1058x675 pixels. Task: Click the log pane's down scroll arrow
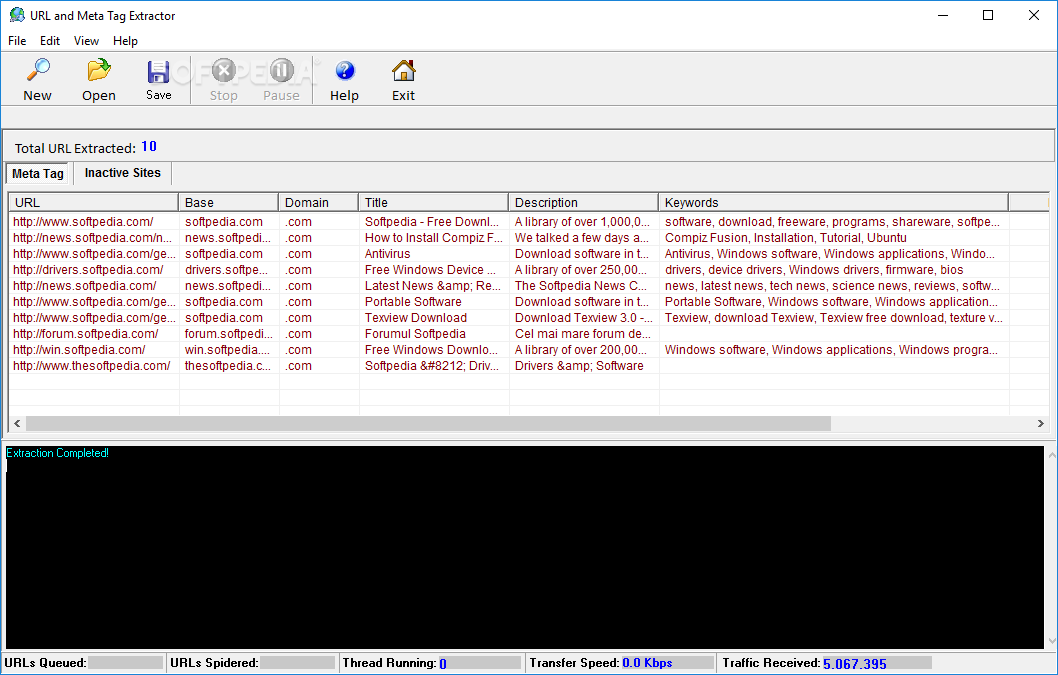click(1052, 641)
